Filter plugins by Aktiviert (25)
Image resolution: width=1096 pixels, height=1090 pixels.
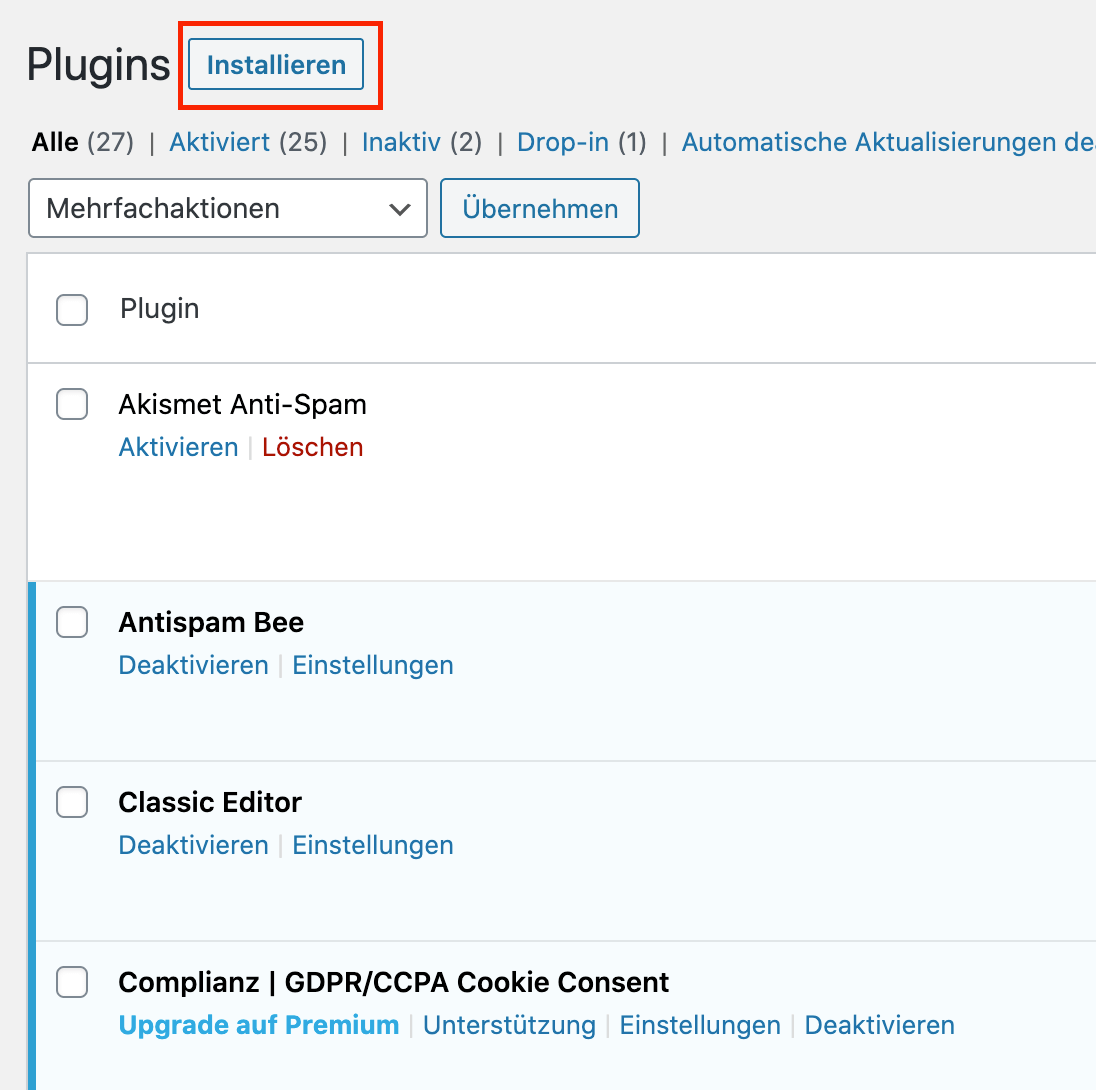(248, 142)
